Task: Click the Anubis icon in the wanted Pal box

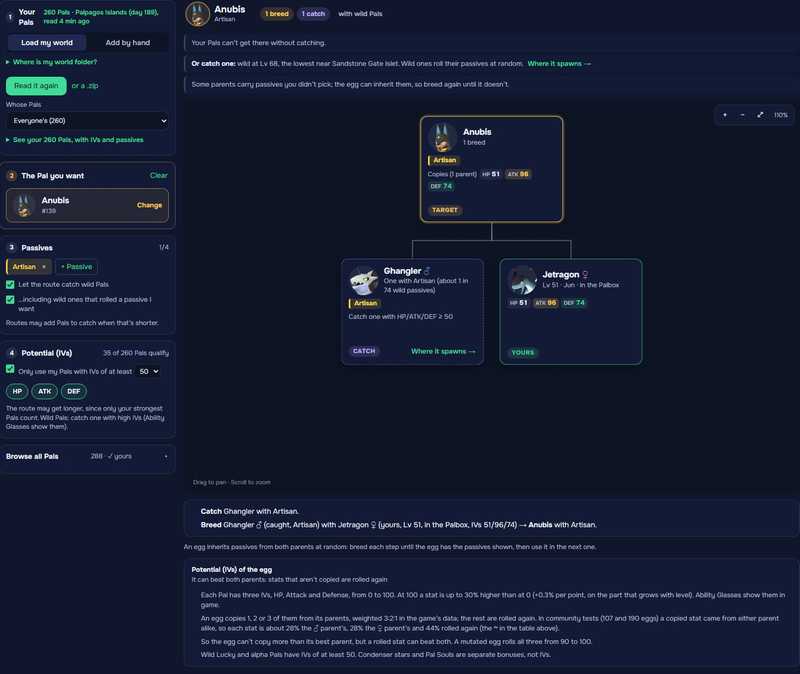Action: 23,205
